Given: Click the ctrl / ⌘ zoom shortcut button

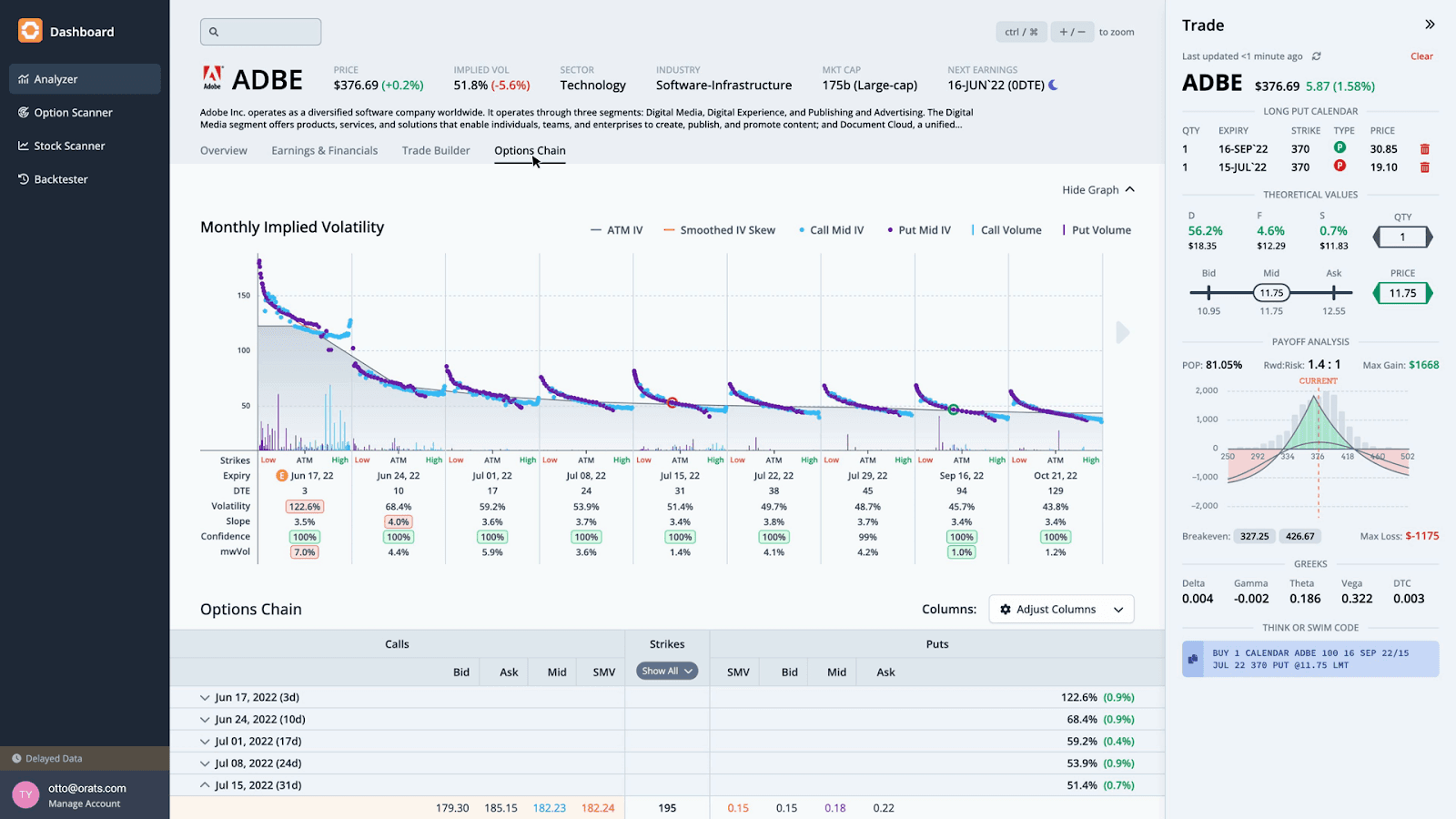Looking at the screenshot, I should click(1021, 32).
